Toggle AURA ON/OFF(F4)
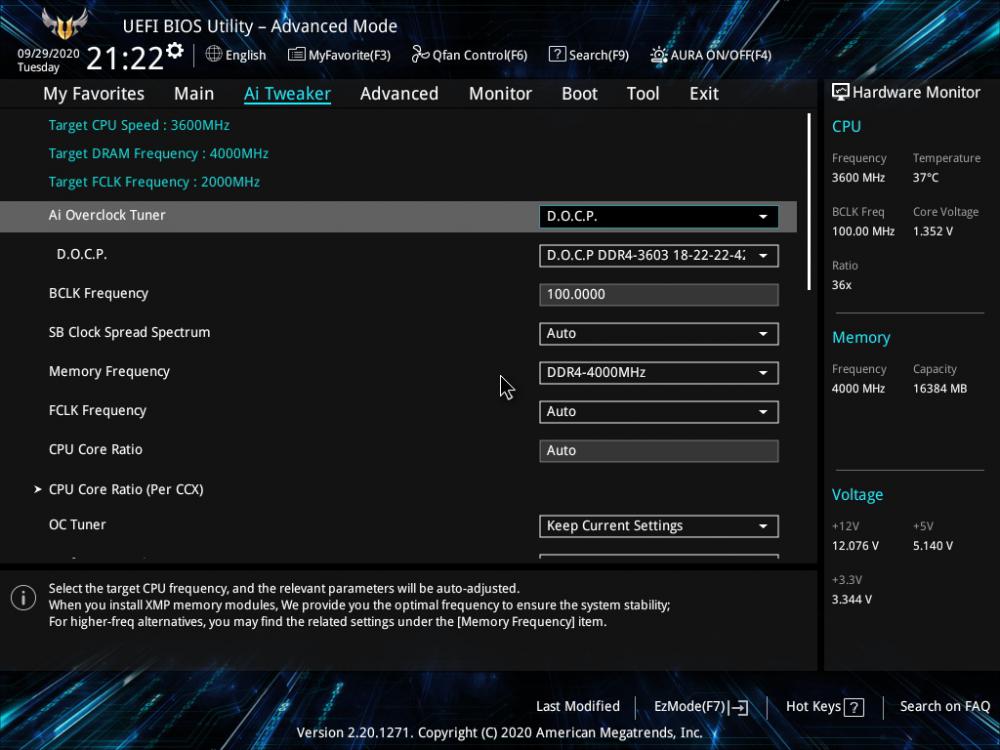The width and height of the screenshot is (1000, 750). [710, 55]
